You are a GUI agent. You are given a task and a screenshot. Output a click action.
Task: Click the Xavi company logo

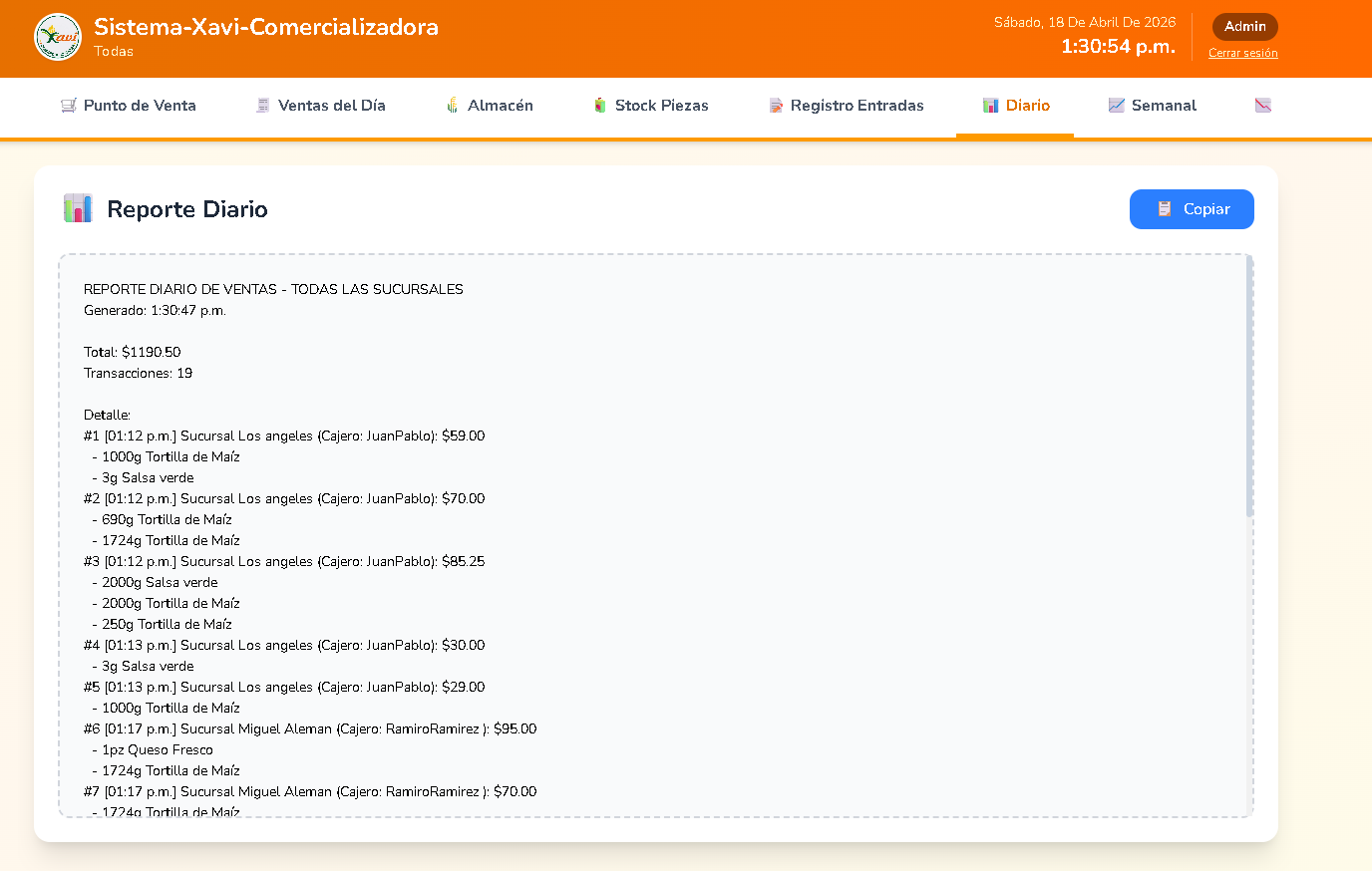pos(58,37)
